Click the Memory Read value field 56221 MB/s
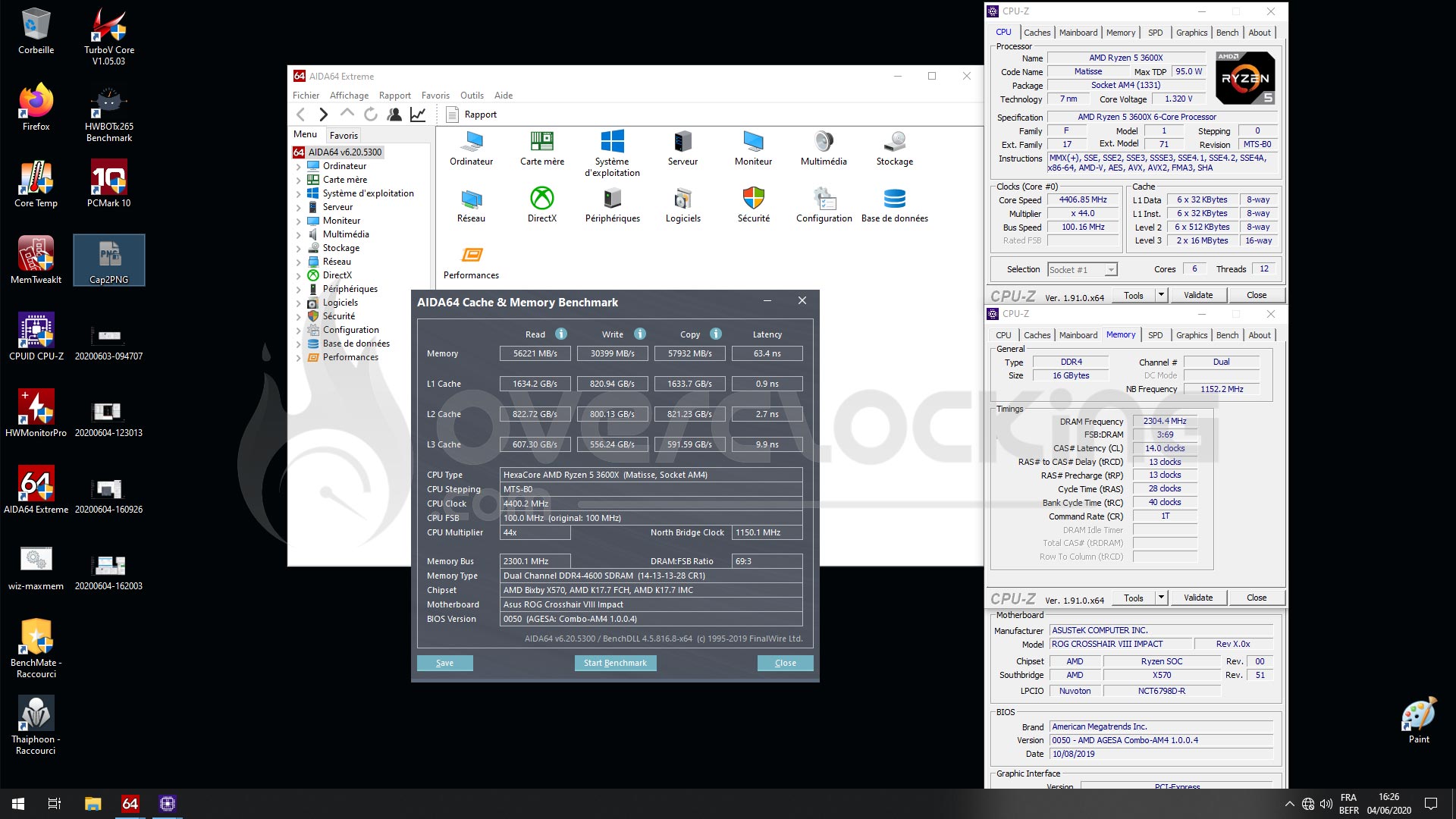Image resolution: width=1456 pixels, height=819 pixels. click(535, 353)
